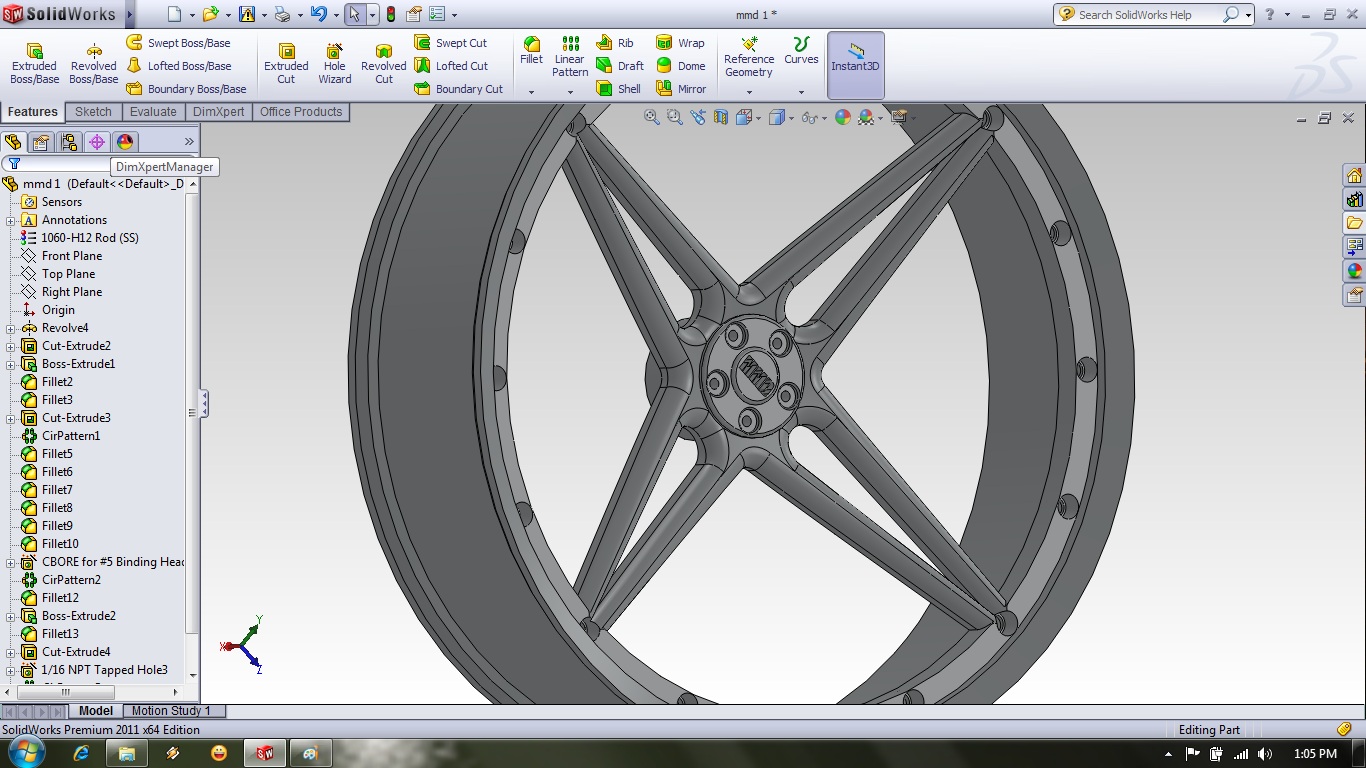Open the Motion Study 1 tab

(171, 711)
